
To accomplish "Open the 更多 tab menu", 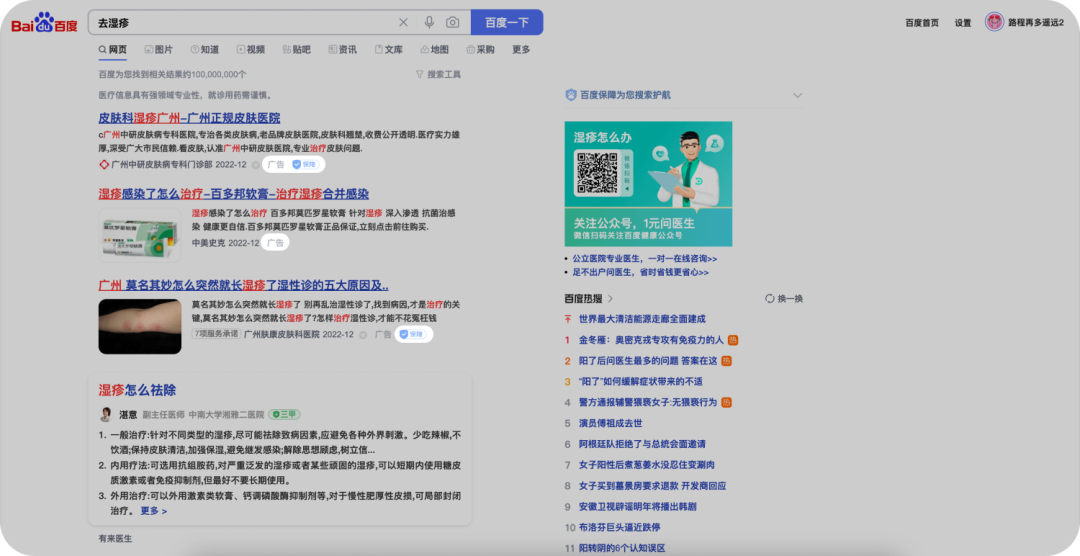I will pyautogui.click(x=521, y=50).
